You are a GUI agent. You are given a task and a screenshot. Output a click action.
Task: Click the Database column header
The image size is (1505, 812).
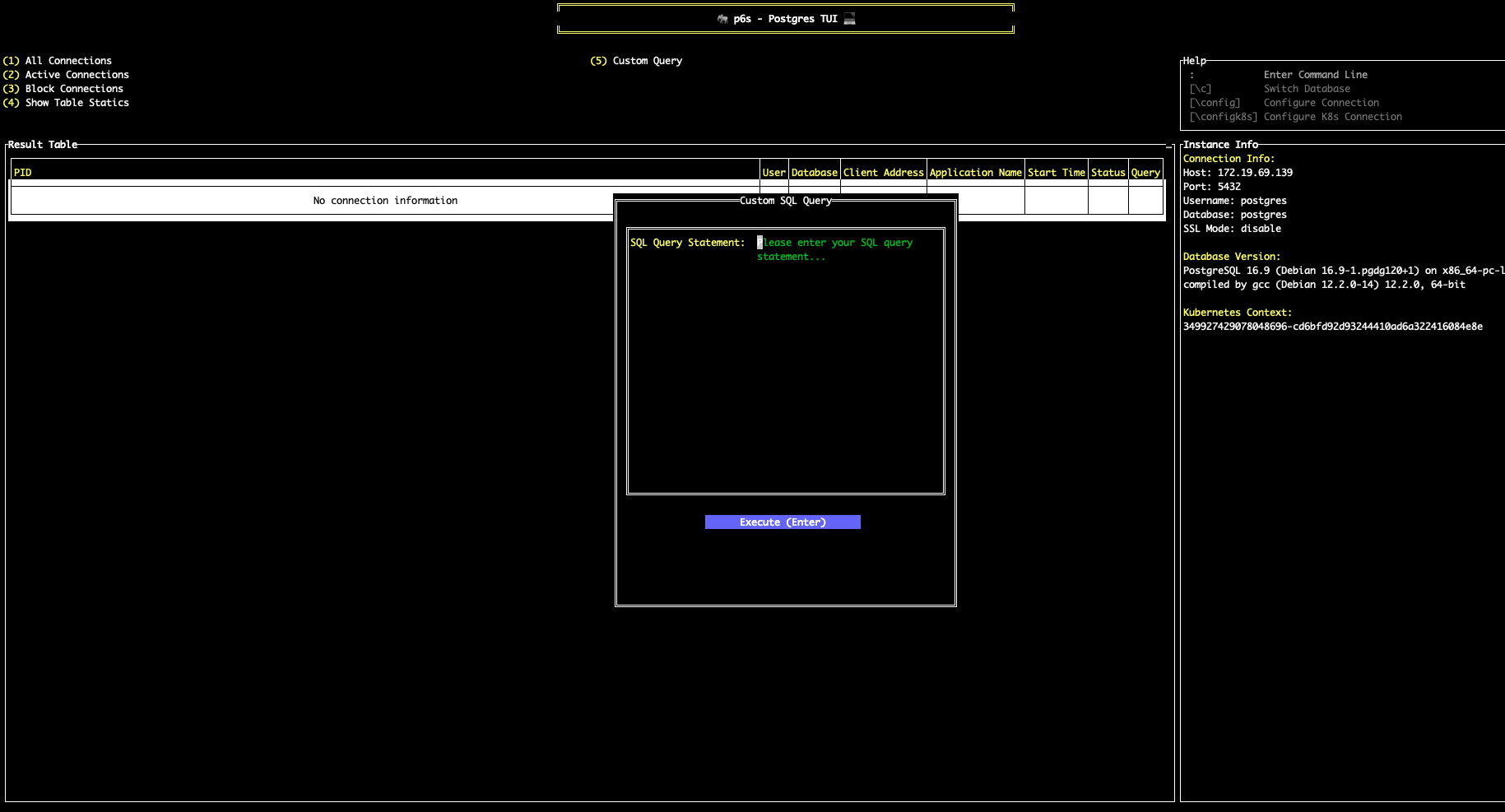815,173
